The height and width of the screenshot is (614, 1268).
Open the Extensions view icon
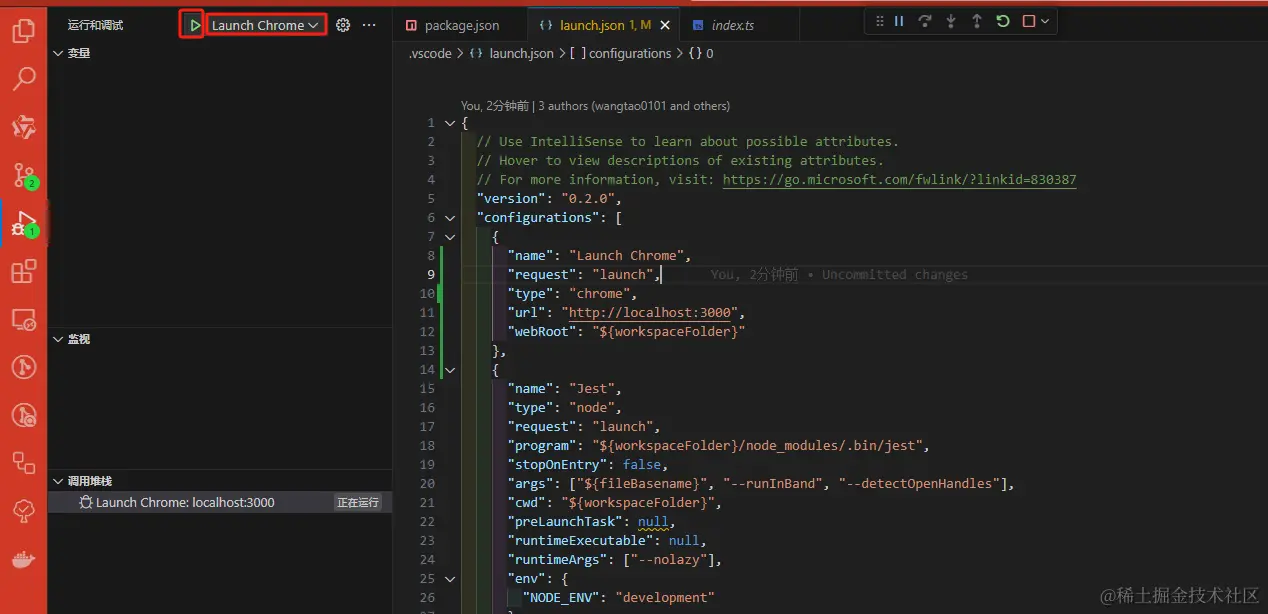coord(23,271)
